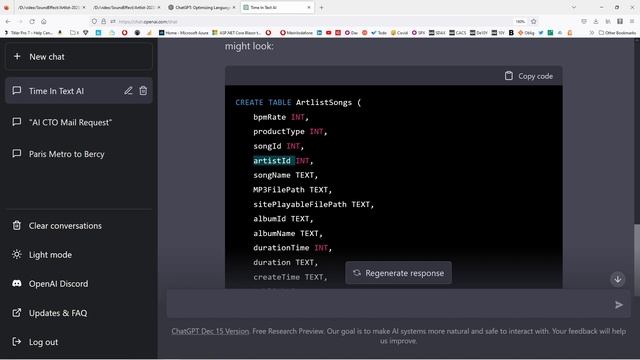List all tabs with the chevron dropdown
Image resolution: width=640 pixels, height=360 pixels.
pyautogui.click(x=573, y=7)
